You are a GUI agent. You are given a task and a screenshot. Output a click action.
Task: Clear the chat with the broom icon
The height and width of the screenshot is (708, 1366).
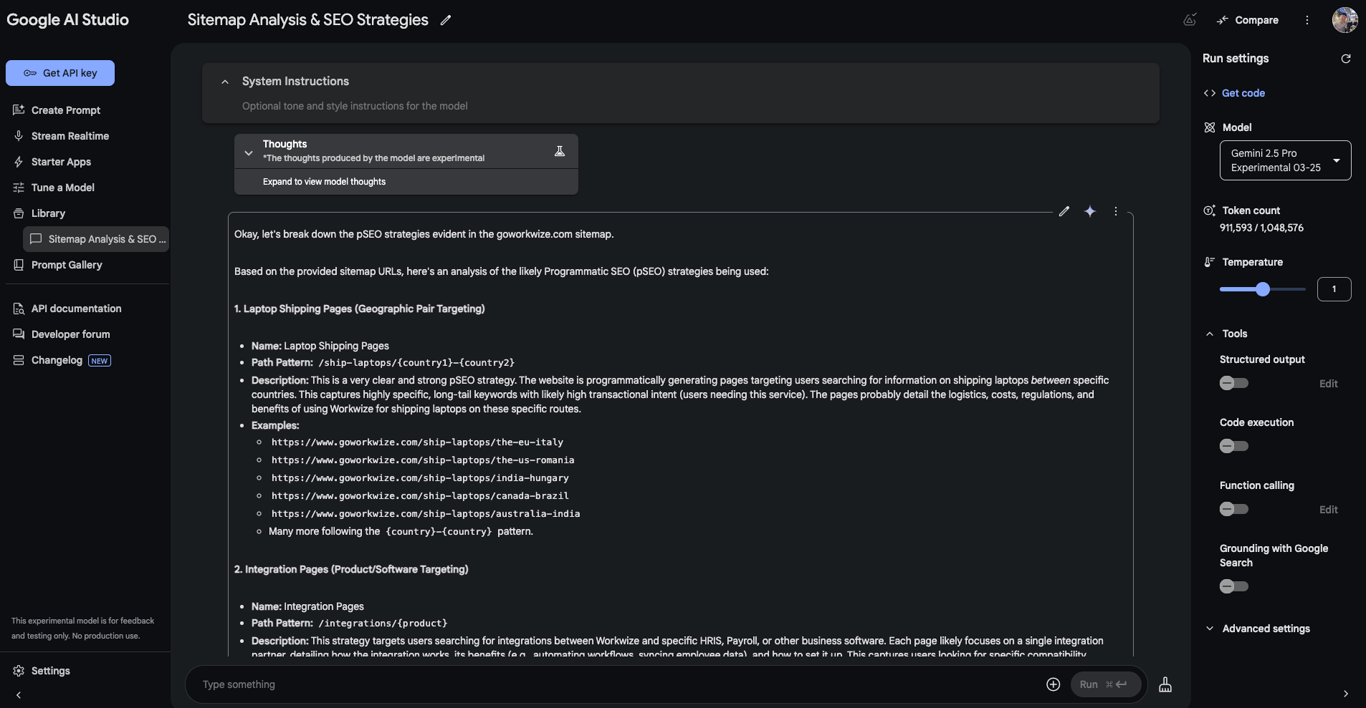[x=1165, y=685]
